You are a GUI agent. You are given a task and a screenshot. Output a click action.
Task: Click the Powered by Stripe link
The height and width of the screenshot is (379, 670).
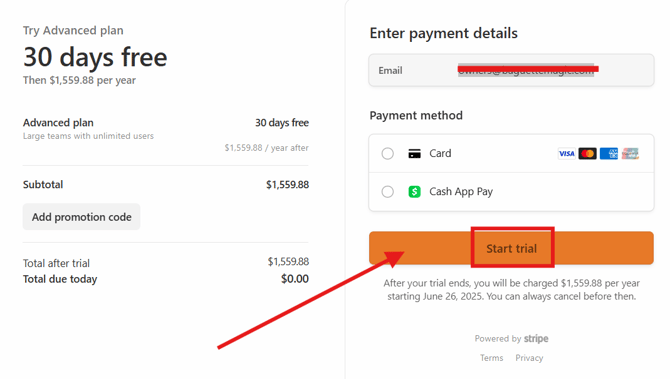pos(511,338)
